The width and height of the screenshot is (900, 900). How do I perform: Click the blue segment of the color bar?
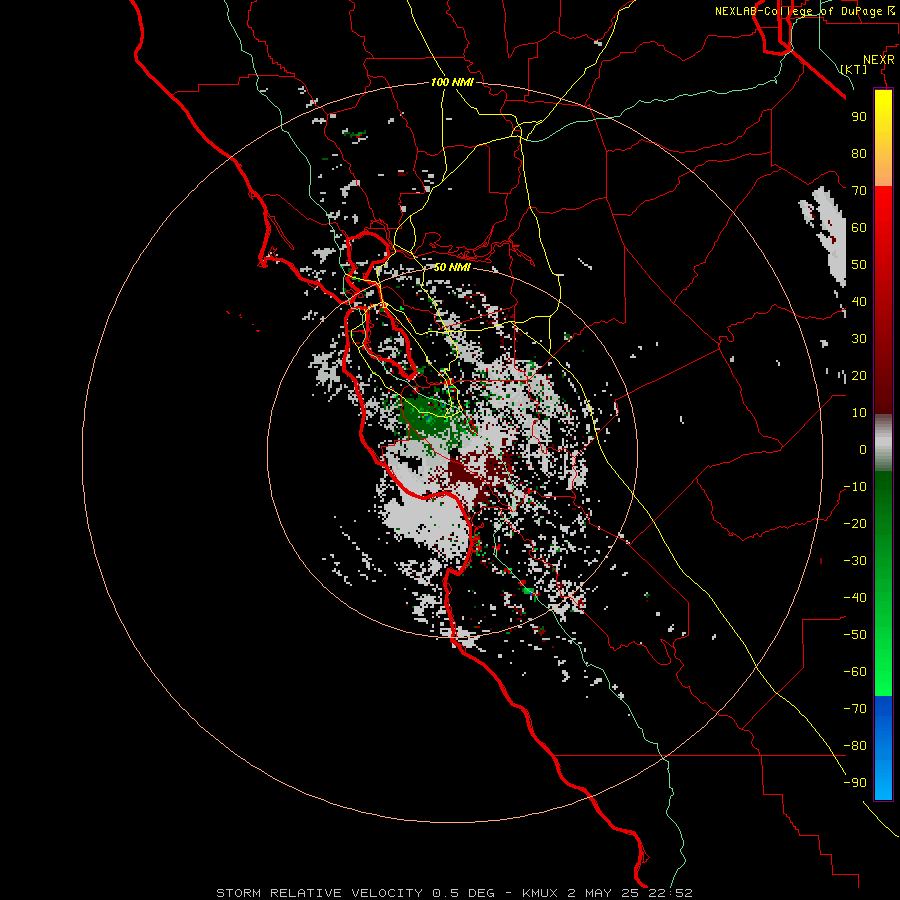click(883, 747)
